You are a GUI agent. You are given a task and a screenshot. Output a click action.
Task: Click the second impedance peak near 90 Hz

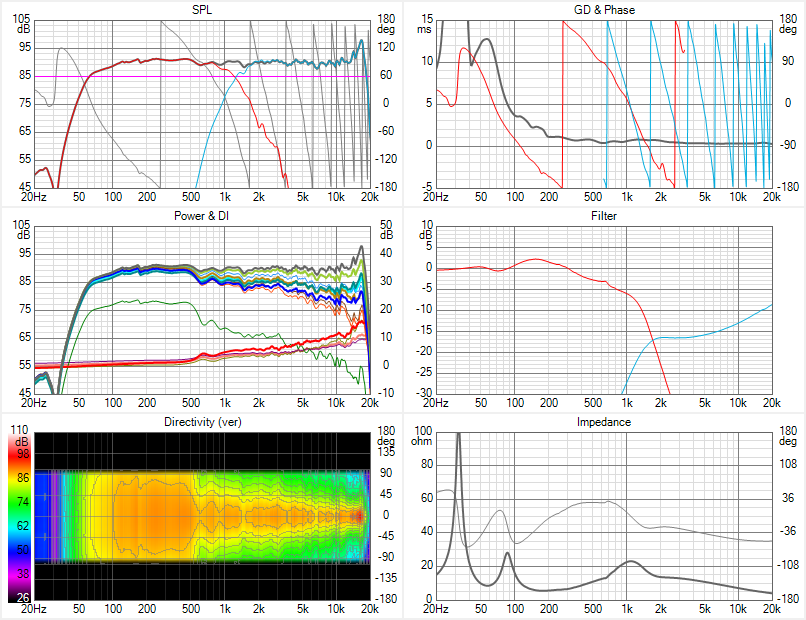507,554
